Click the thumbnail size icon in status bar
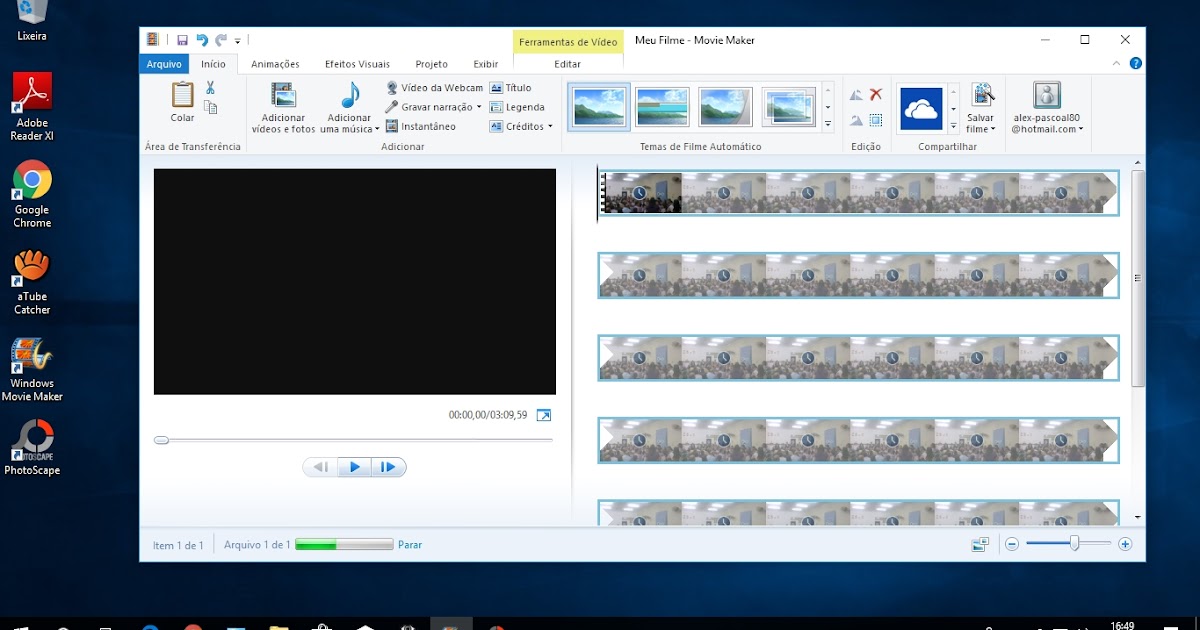Image resolution: width=1200 pixels, height=630 pixels. [980, 544]
